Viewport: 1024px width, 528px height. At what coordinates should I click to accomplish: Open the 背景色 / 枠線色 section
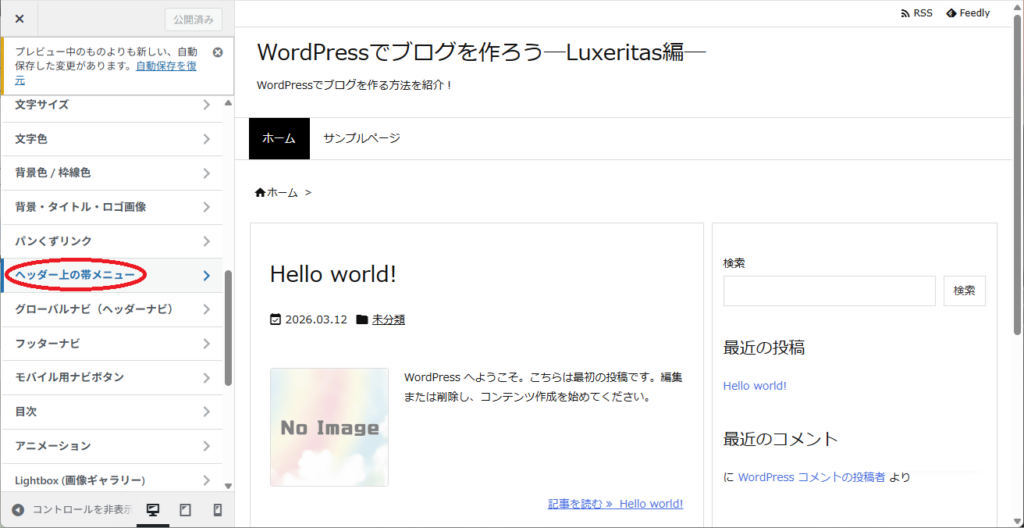(x=112, y=173)
